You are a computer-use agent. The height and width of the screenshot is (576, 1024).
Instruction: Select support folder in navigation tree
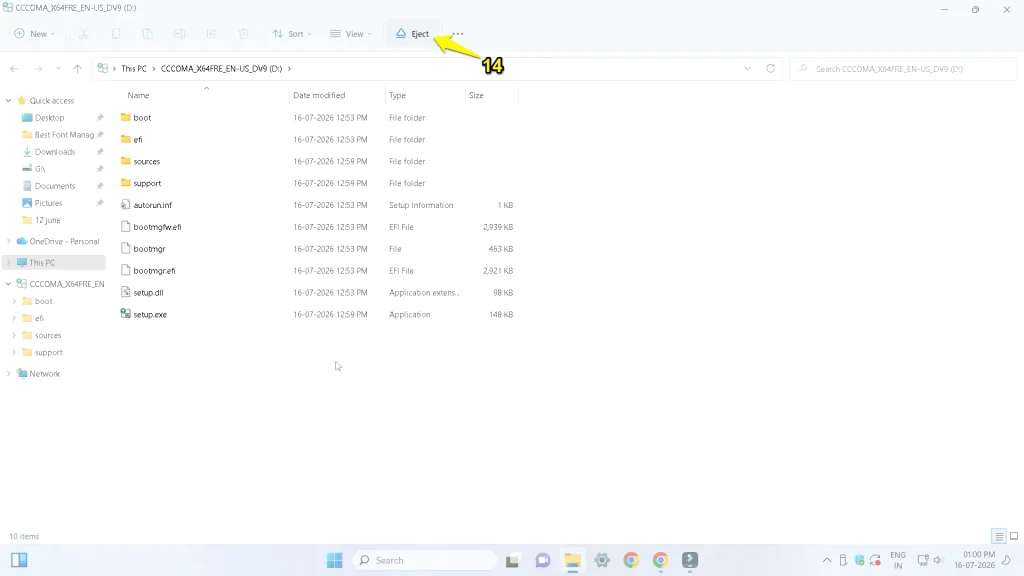48,353
